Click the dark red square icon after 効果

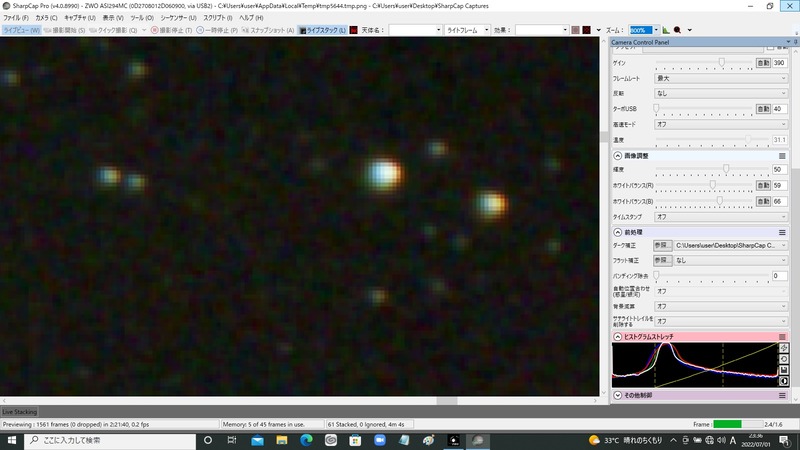[x=587, y=30]
